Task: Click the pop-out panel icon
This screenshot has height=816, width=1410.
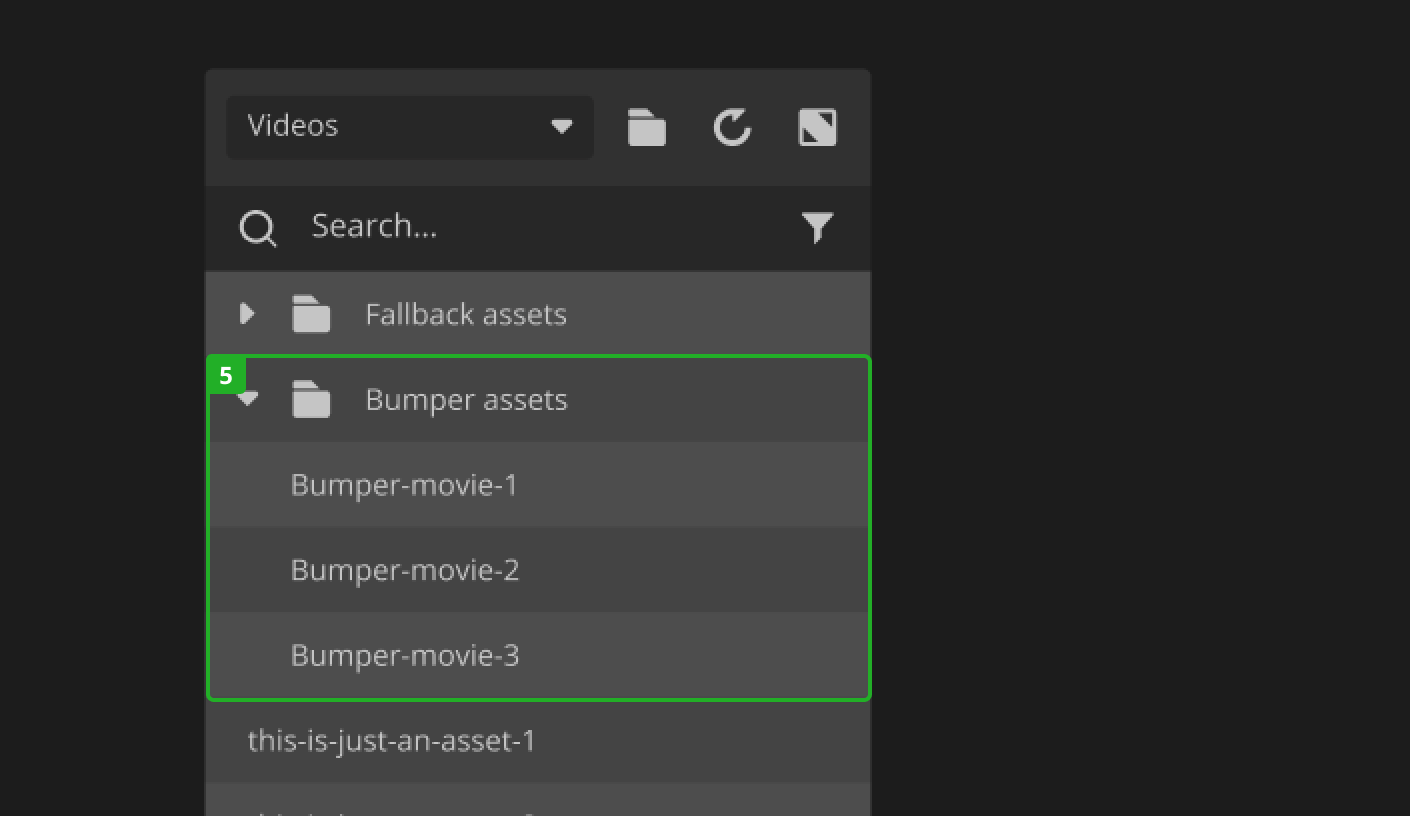Action: tap(817, 128)
